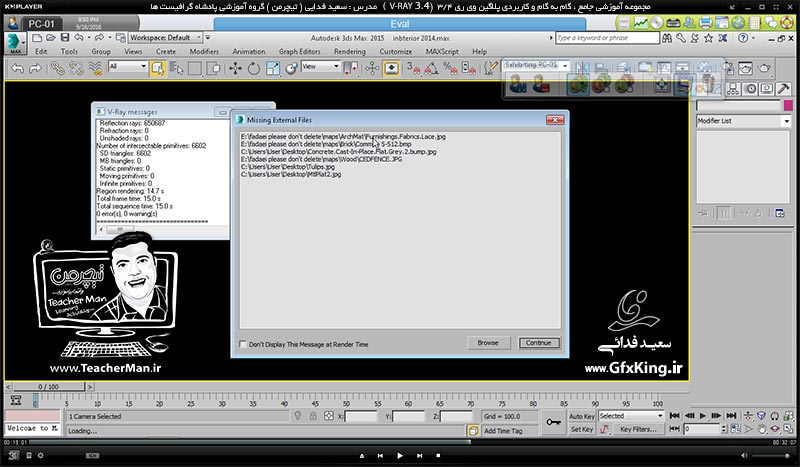This screenshot has height=467, width=800.
Task: Open the named selection sets dropdown
Action: click(x=536, y=65)
